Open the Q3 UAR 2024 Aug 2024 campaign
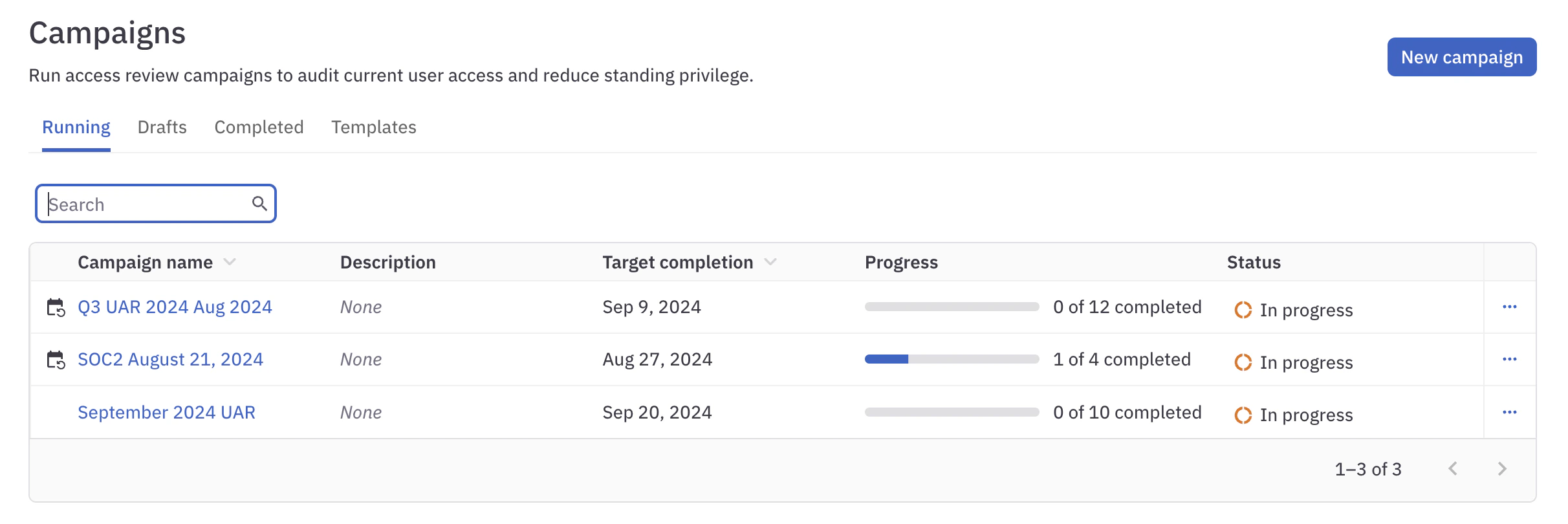The height and width of the screenshot is (524, 1568). click(x=175, y=307)
